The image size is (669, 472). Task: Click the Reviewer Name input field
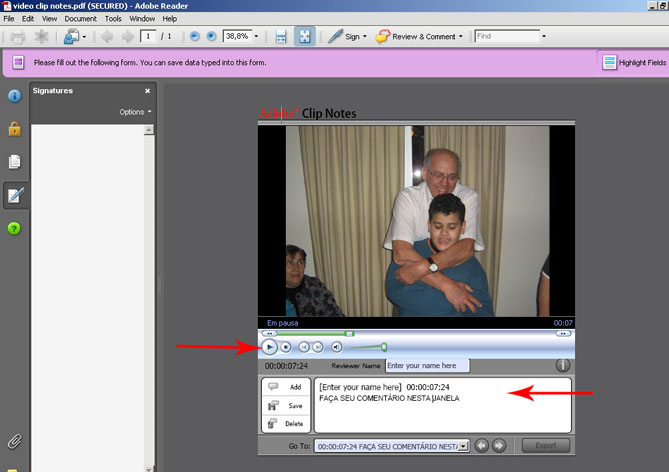[426, 366]
